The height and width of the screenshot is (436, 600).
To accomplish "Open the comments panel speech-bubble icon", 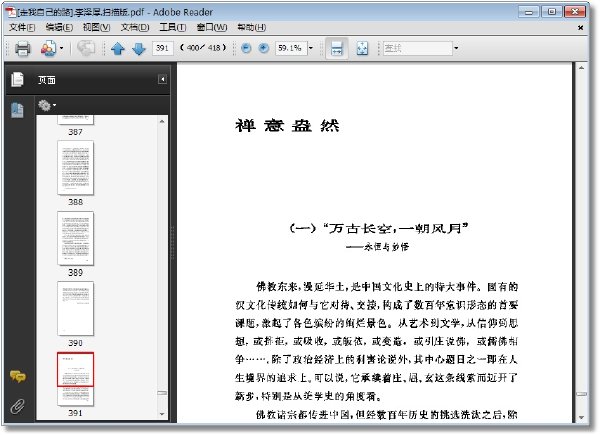I will [x=18, y=377].
